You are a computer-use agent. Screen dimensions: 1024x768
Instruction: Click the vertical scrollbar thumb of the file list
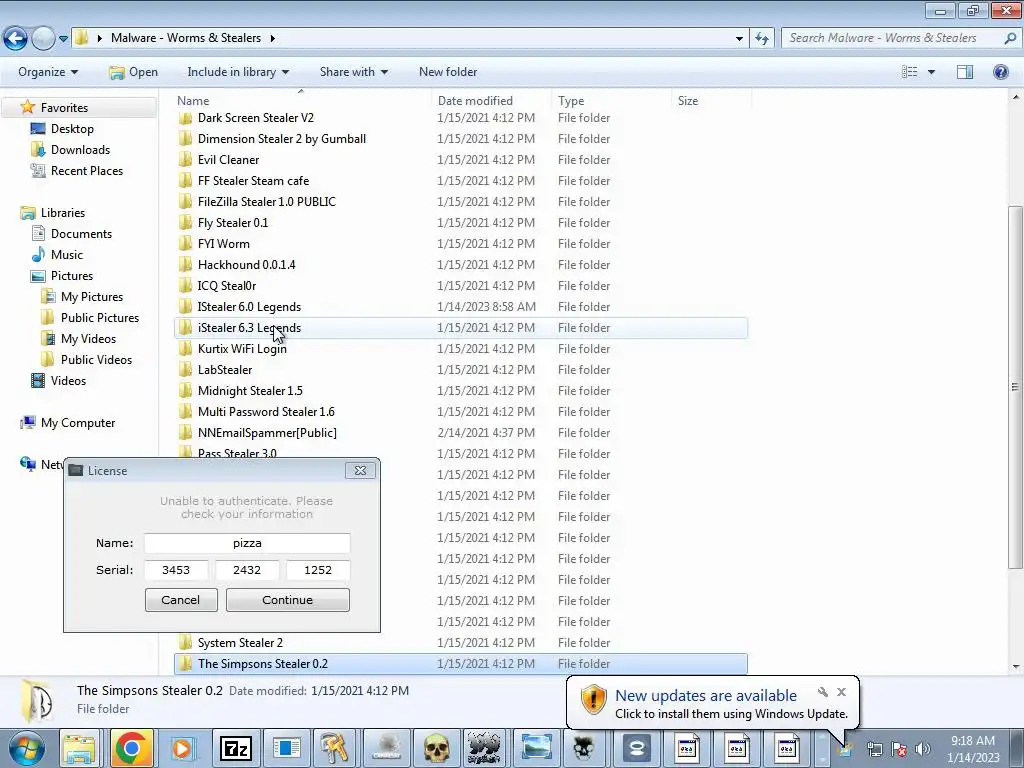pos(1015,387)
